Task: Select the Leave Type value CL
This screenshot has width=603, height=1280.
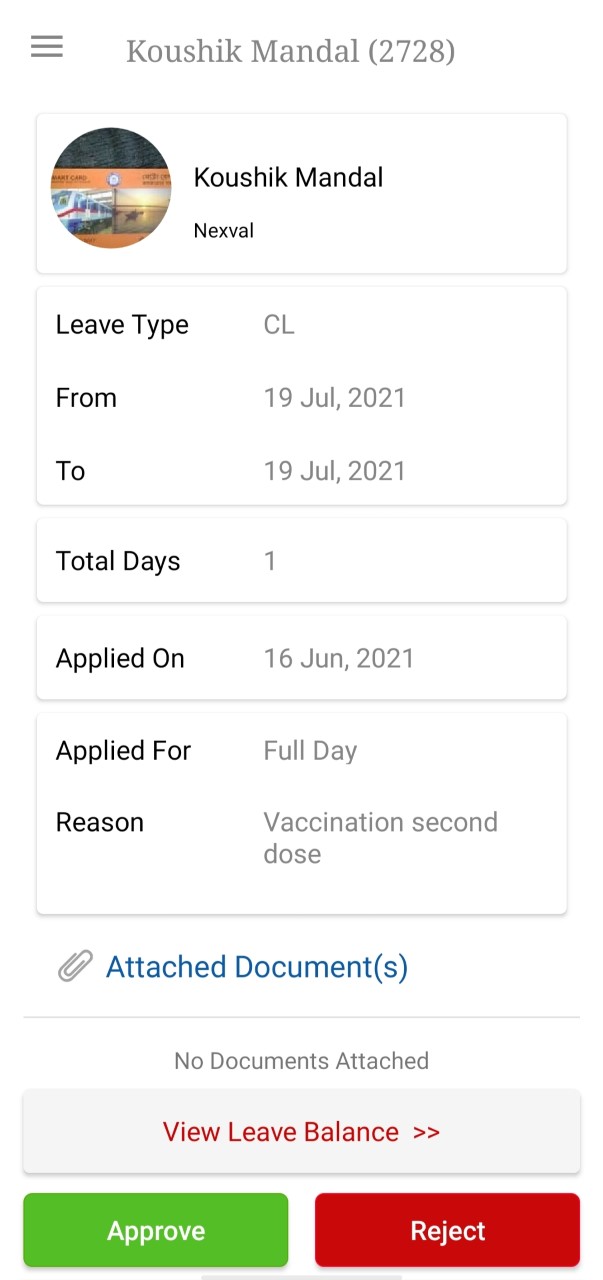Action: 278,324
